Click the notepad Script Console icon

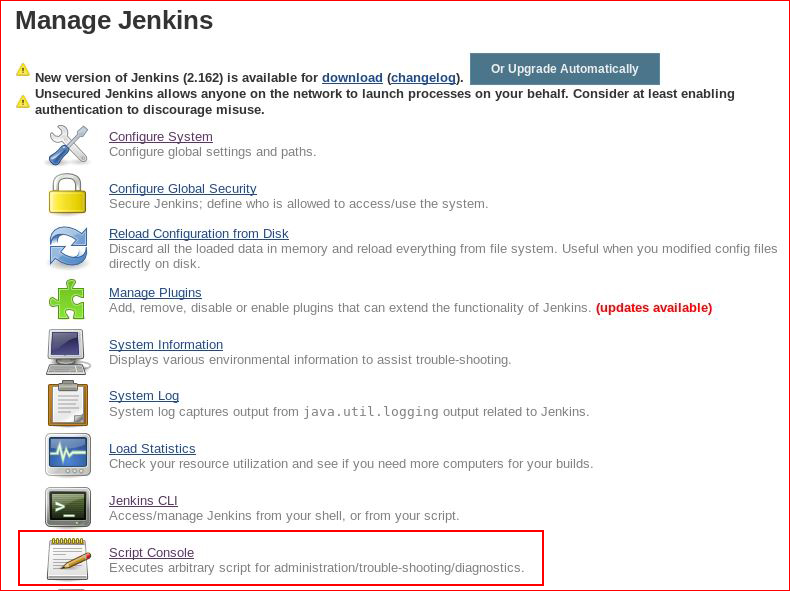pyautogui.click(x=69, y=559)
